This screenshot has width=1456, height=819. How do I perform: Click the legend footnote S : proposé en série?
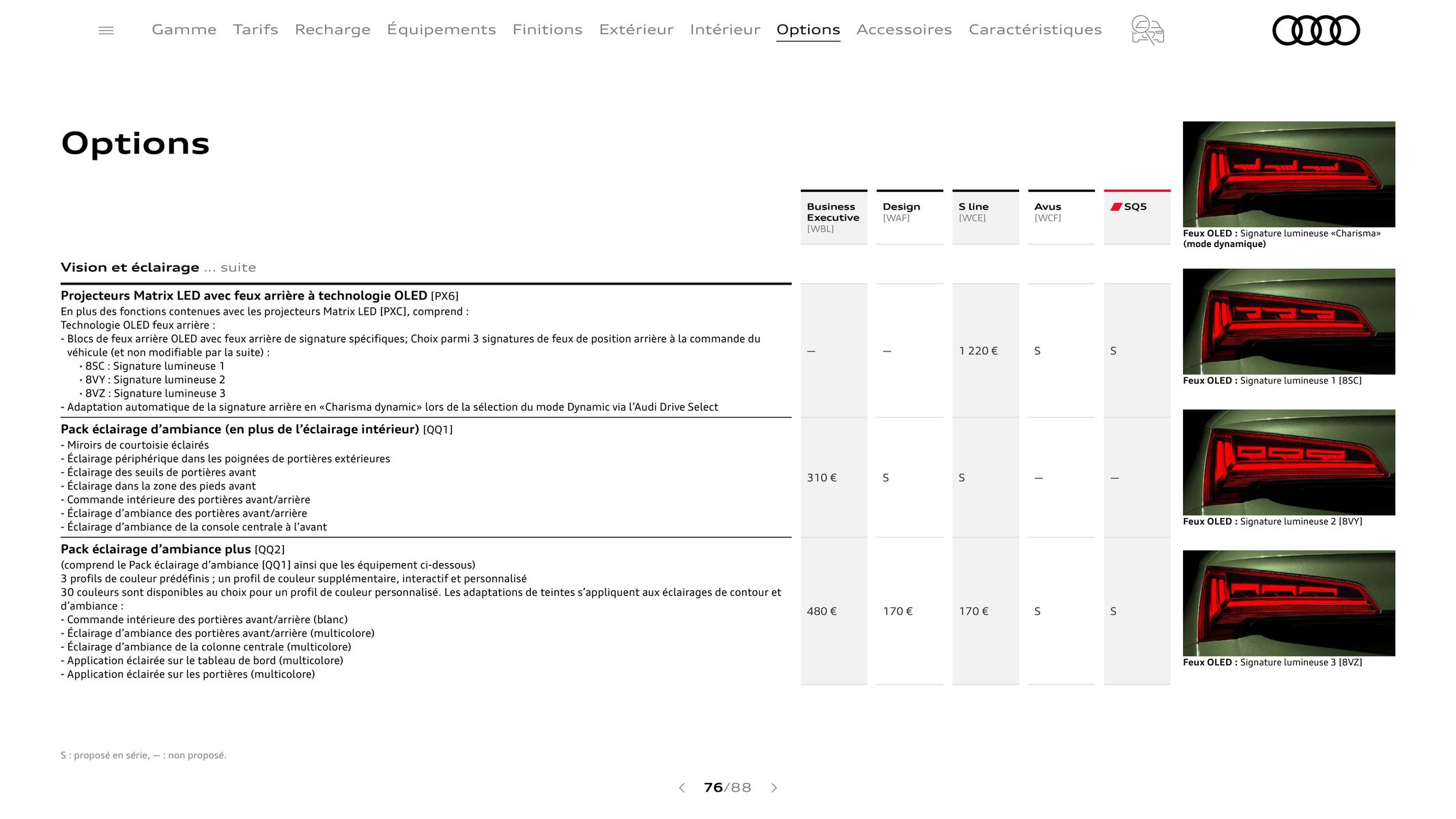[143, 756]
